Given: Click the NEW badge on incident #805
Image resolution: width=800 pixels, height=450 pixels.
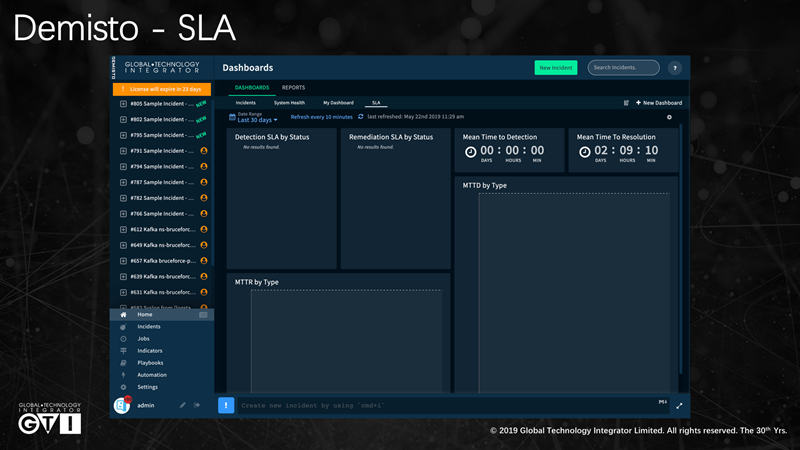Looking at the screenshot, I should point(202,104).
